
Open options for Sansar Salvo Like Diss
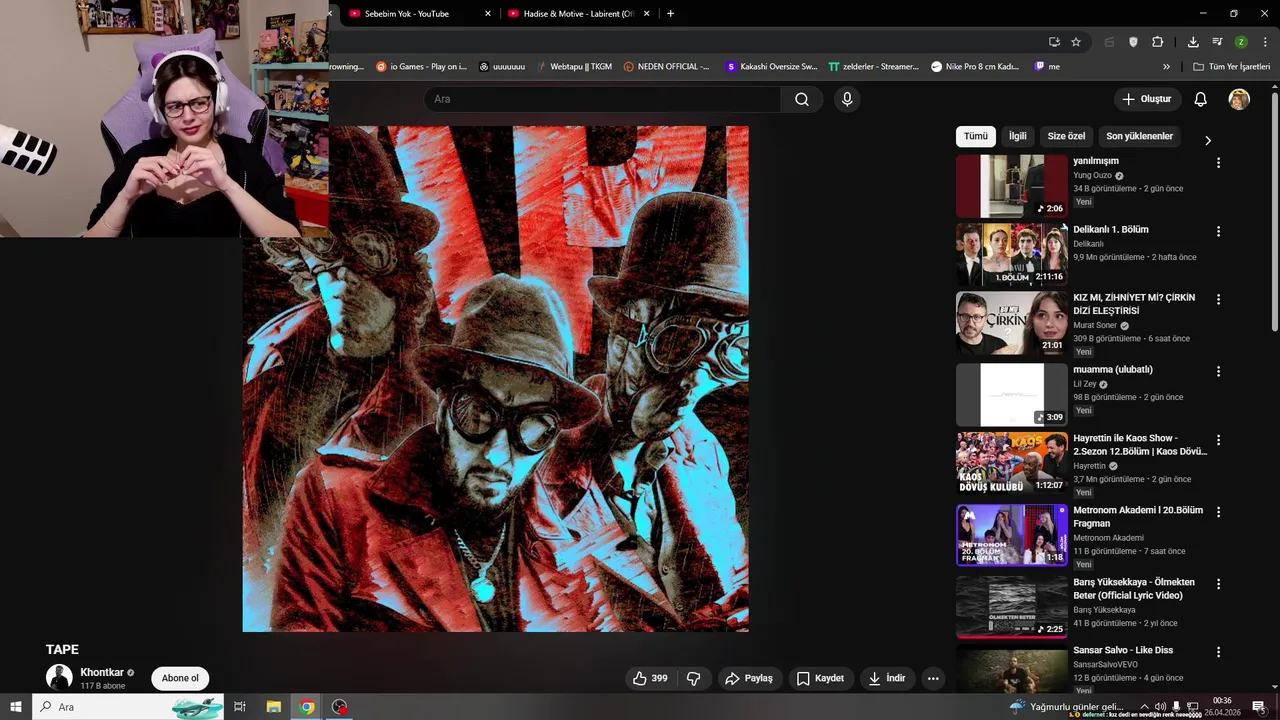click(x=1218, y=652)
